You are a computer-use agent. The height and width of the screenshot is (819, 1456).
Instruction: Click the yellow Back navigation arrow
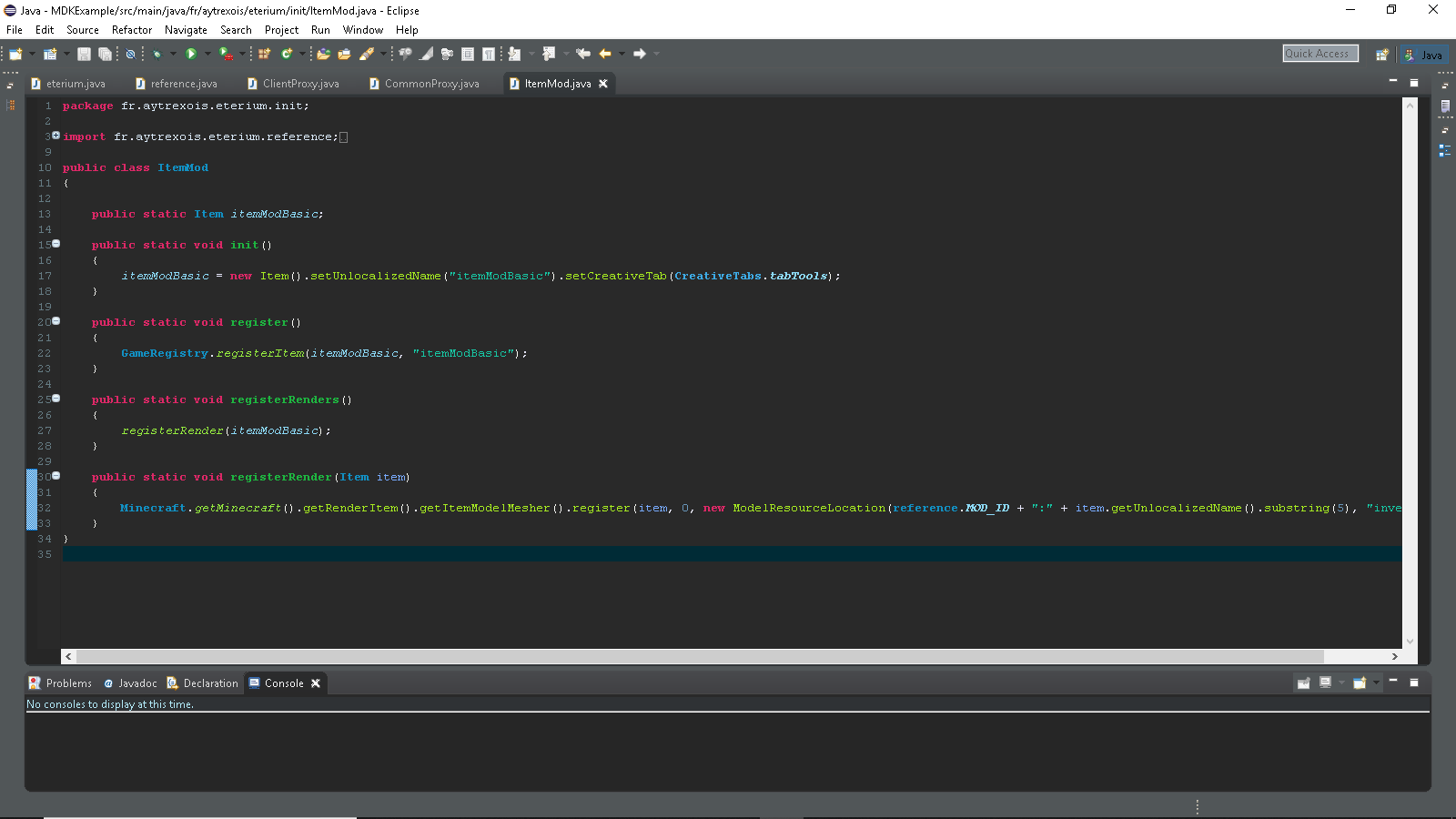coord(605,55)
